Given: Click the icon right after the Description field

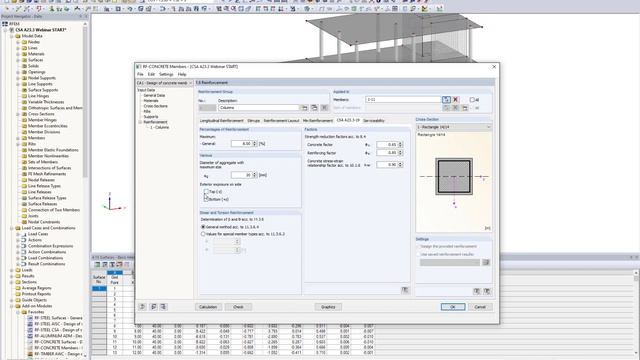Looking at the screenshot, I should tap(305, 108).
